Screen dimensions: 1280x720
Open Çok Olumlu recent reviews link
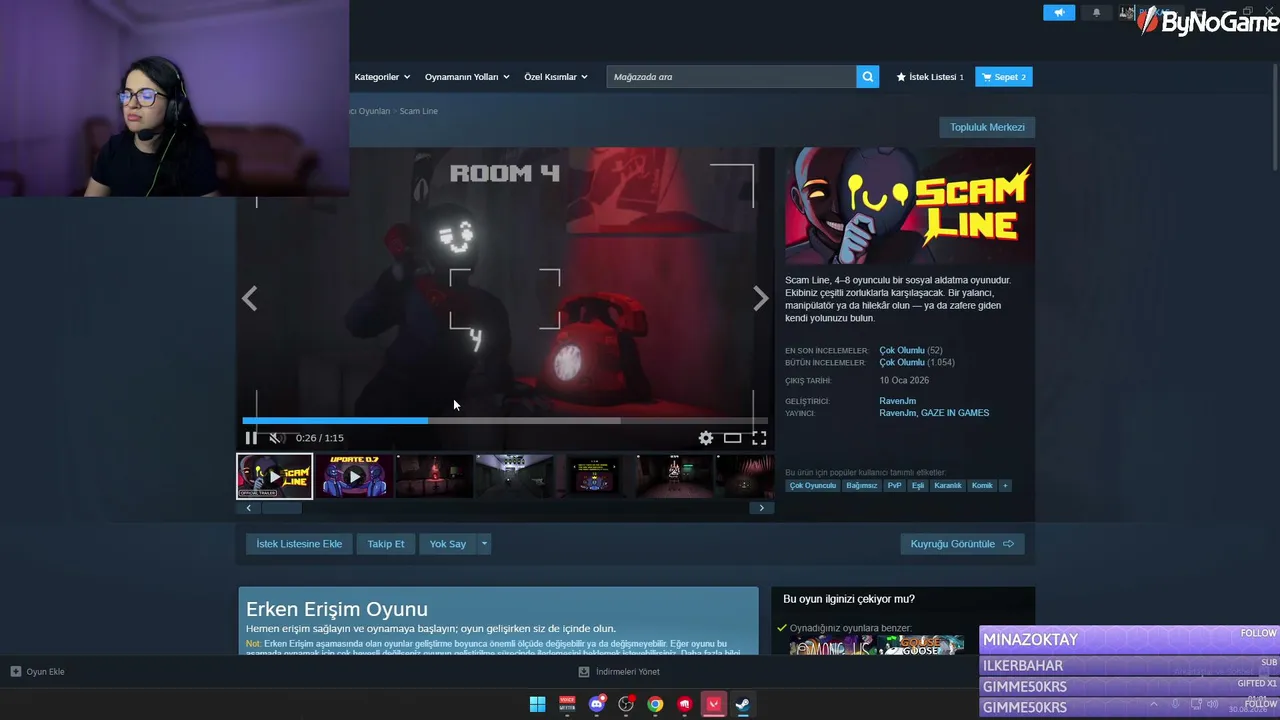click(x=902, y=351)
